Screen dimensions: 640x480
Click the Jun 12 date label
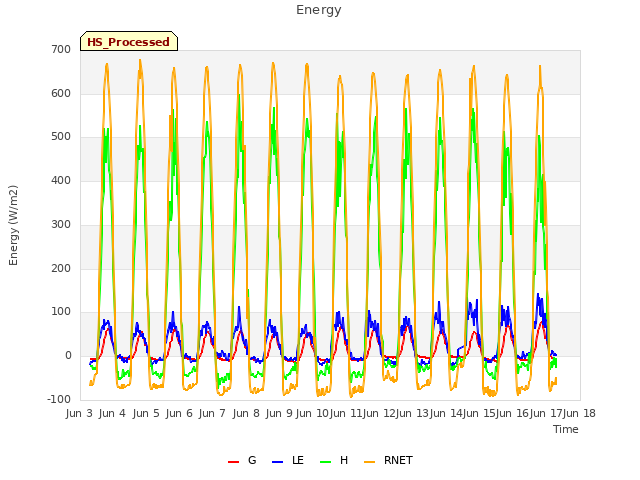tap(379, 413)
